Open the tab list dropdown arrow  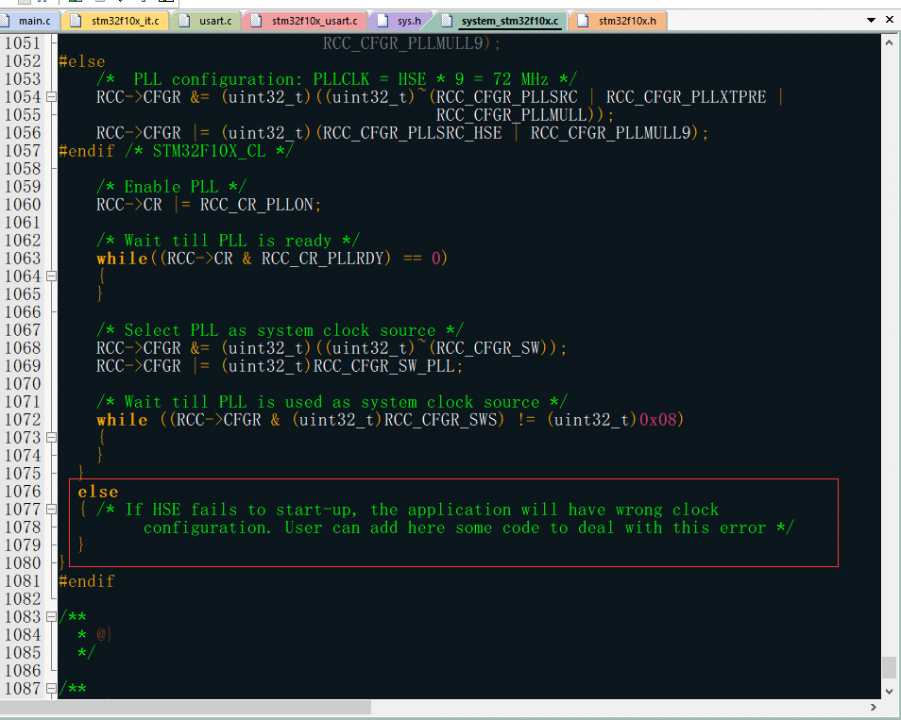point(871,20)
